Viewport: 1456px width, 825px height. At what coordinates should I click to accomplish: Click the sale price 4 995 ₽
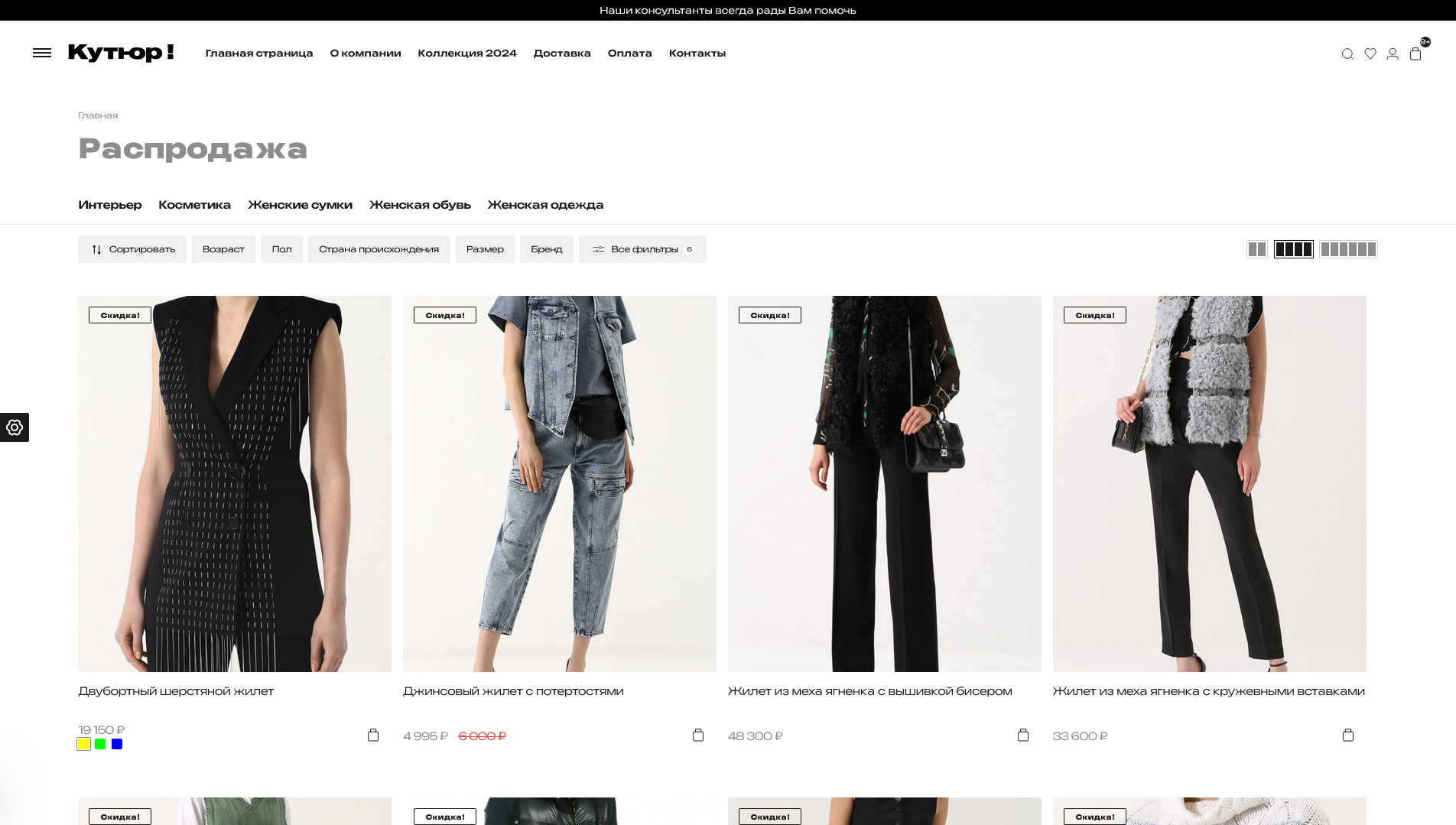click(x=425, y=736)
